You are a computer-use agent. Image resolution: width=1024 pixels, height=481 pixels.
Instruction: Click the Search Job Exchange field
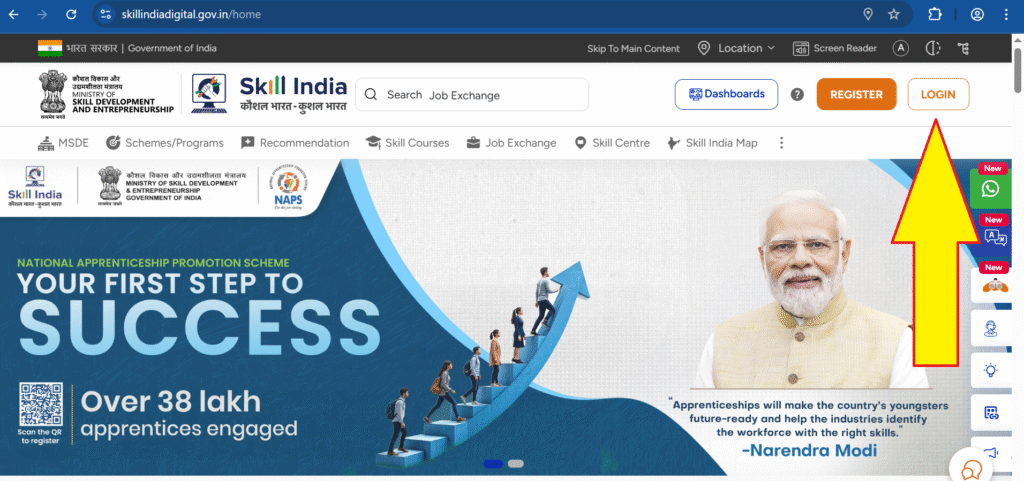[472, 95]
